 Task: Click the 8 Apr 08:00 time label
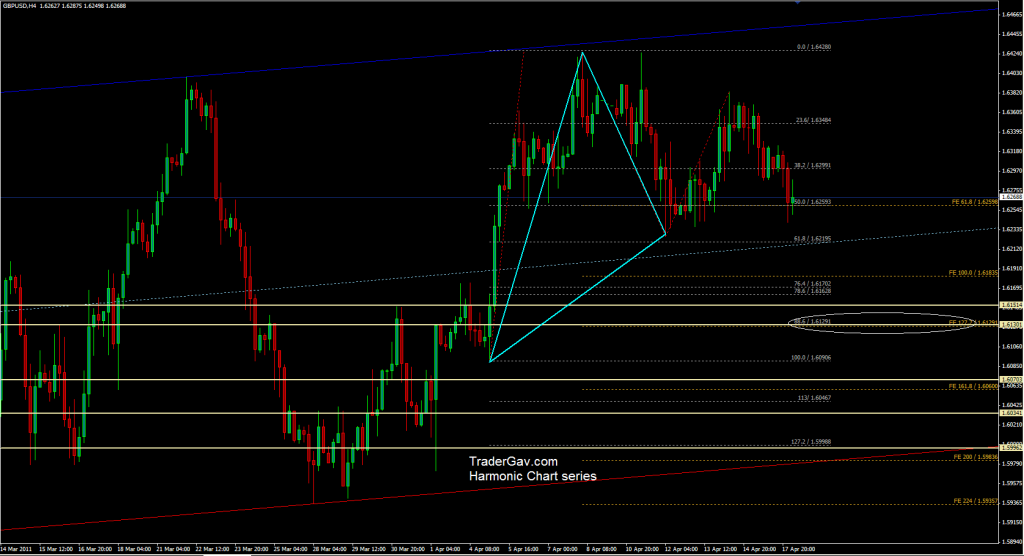click(x=601, y=549)
